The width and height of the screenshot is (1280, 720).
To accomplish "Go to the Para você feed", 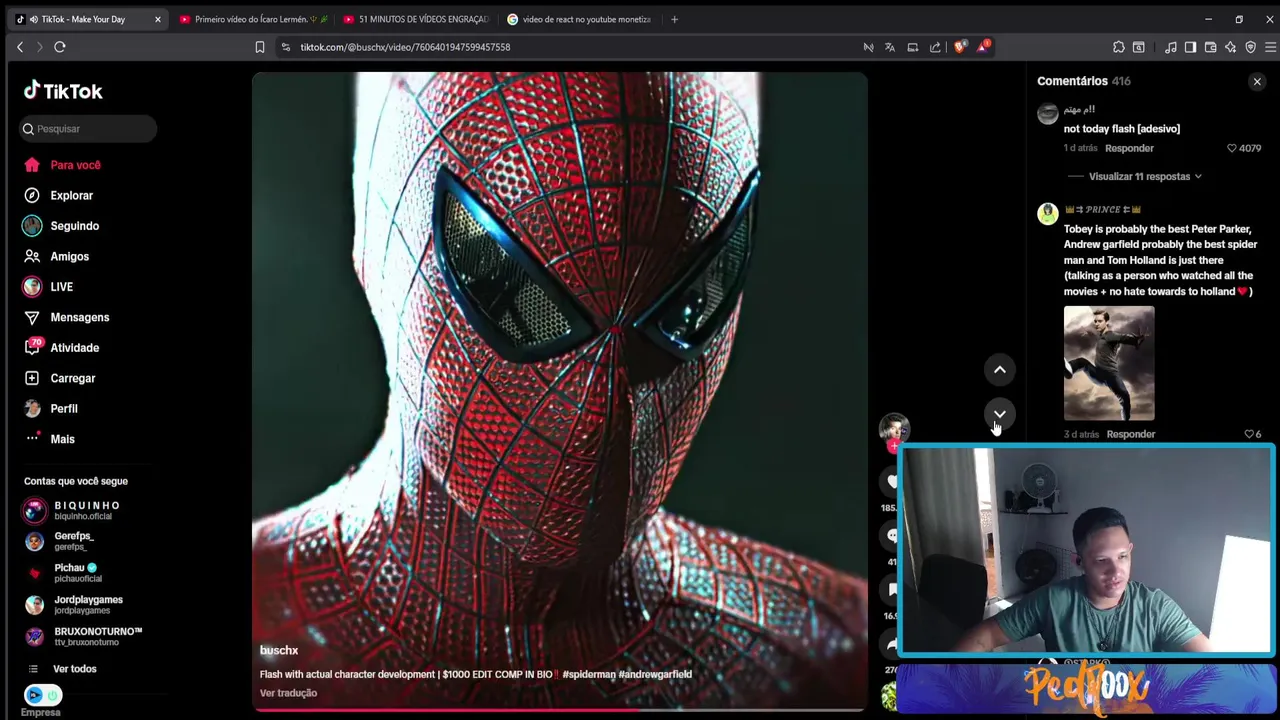I will [x=62, y=165].
